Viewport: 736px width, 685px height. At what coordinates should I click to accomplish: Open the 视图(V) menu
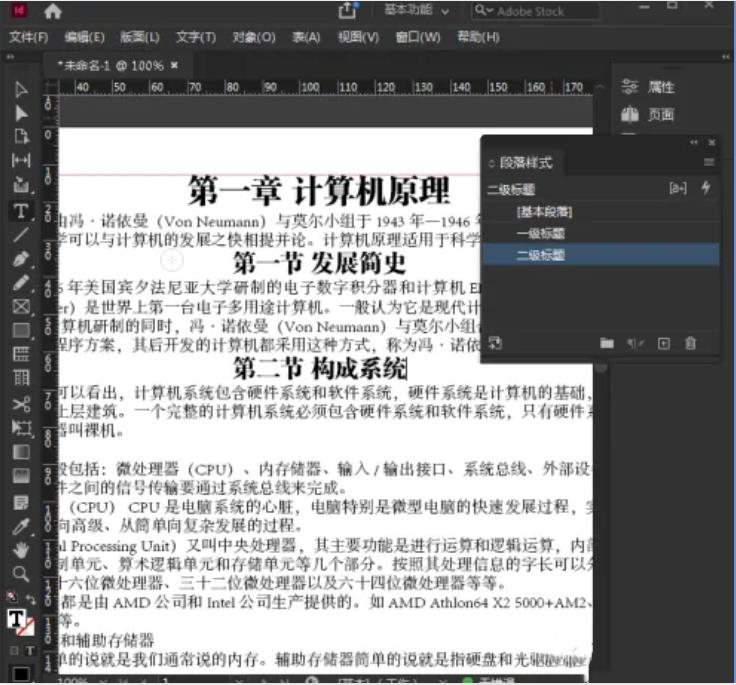pyautogui.click(x=357, y=37)
